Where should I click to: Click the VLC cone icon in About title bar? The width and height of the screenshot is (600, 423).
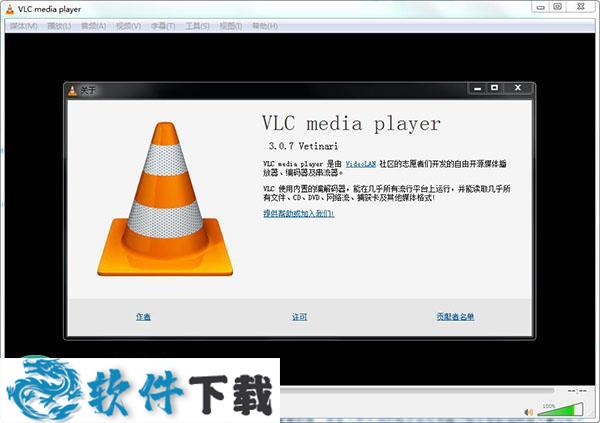[72, 91]
